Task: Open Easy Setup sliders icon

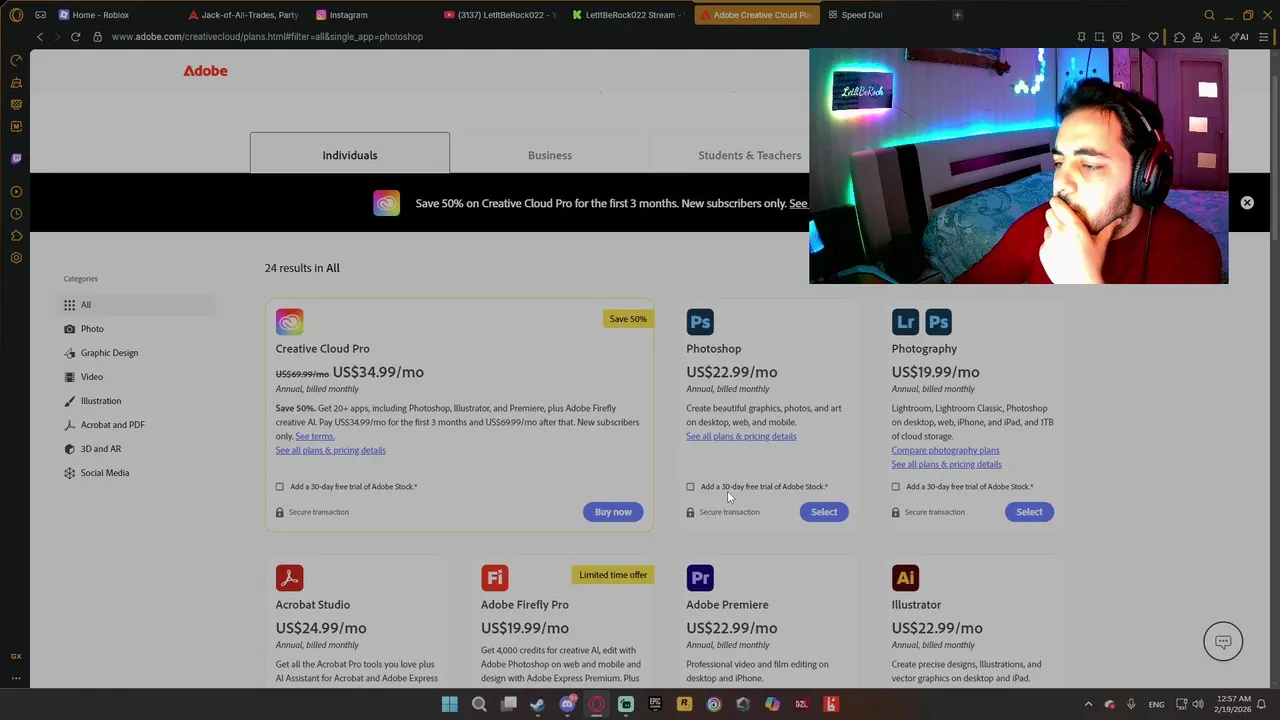Action: (x=1264, y=37)
